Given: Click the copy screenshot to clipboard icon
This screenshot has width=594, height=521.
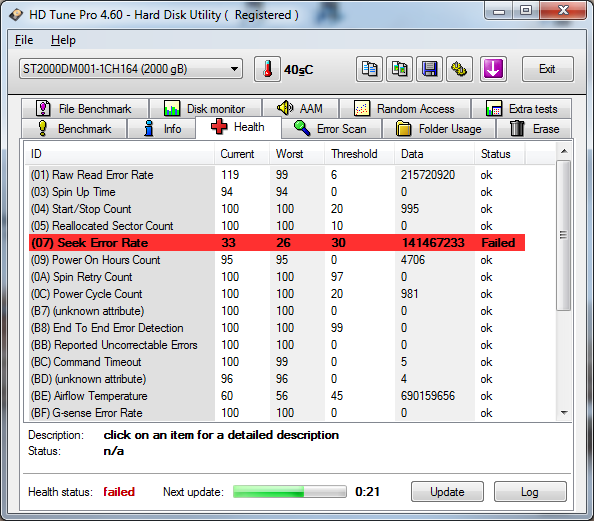Looking at the screenshot, I should coord(399,69).
